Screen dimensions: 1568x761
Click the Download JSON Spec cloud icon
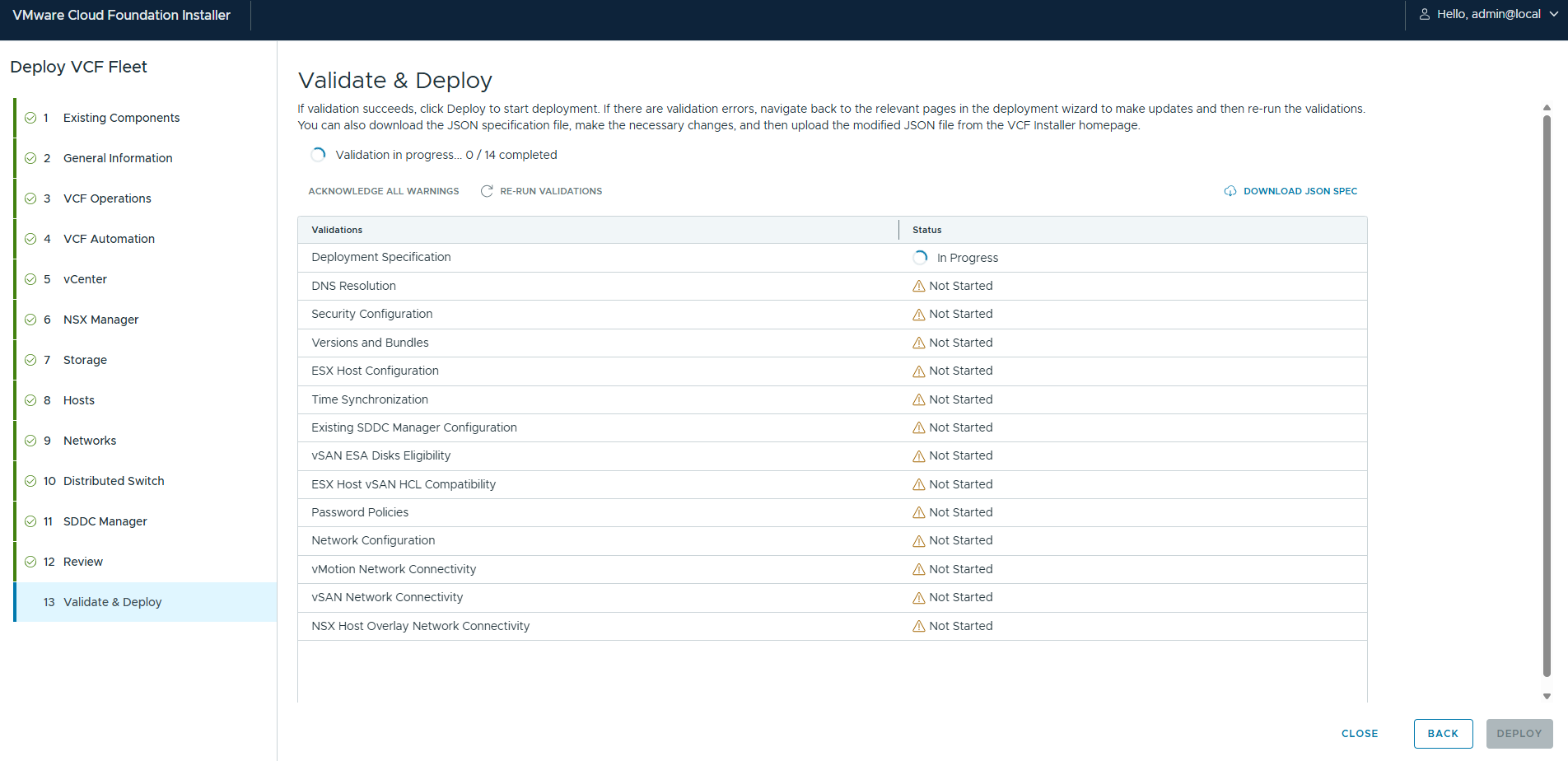tap(1230, 191)
